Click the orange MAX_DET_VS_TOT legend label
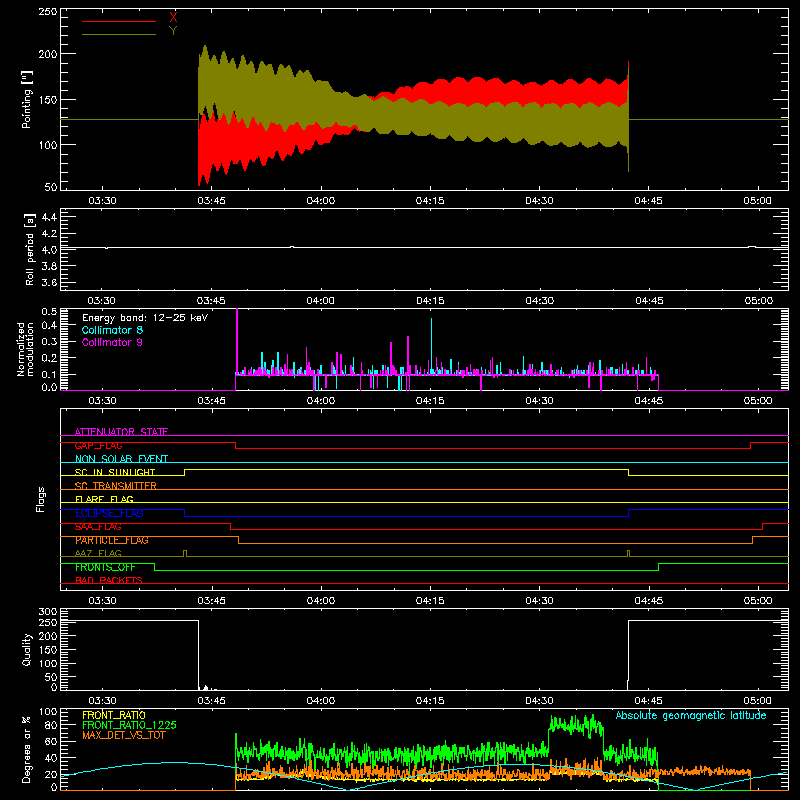This screenshot has width=800, height=800. click(123, 735)
